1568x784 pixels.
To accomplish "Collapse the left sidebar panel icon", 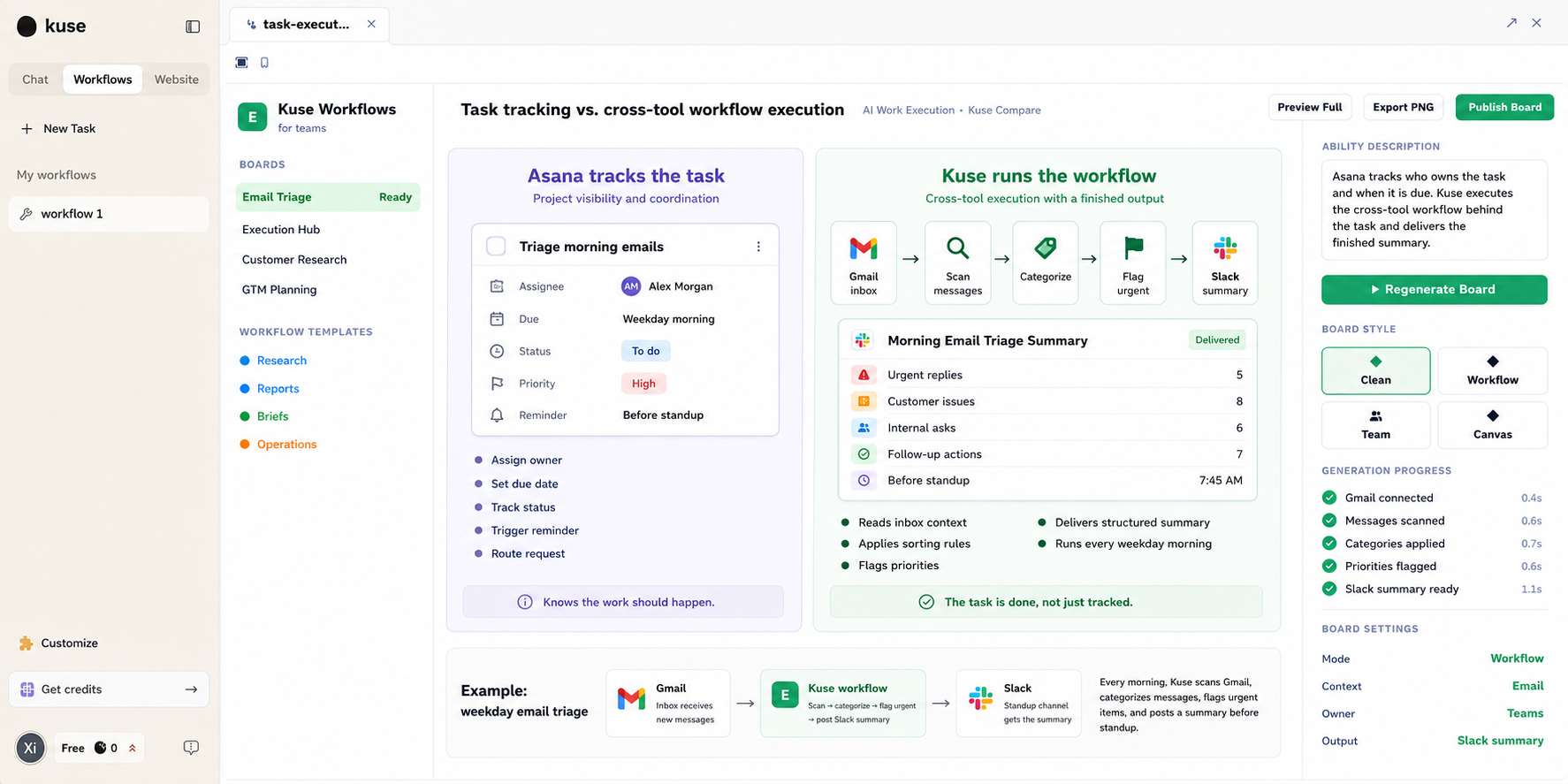I will tap(193, 27).
